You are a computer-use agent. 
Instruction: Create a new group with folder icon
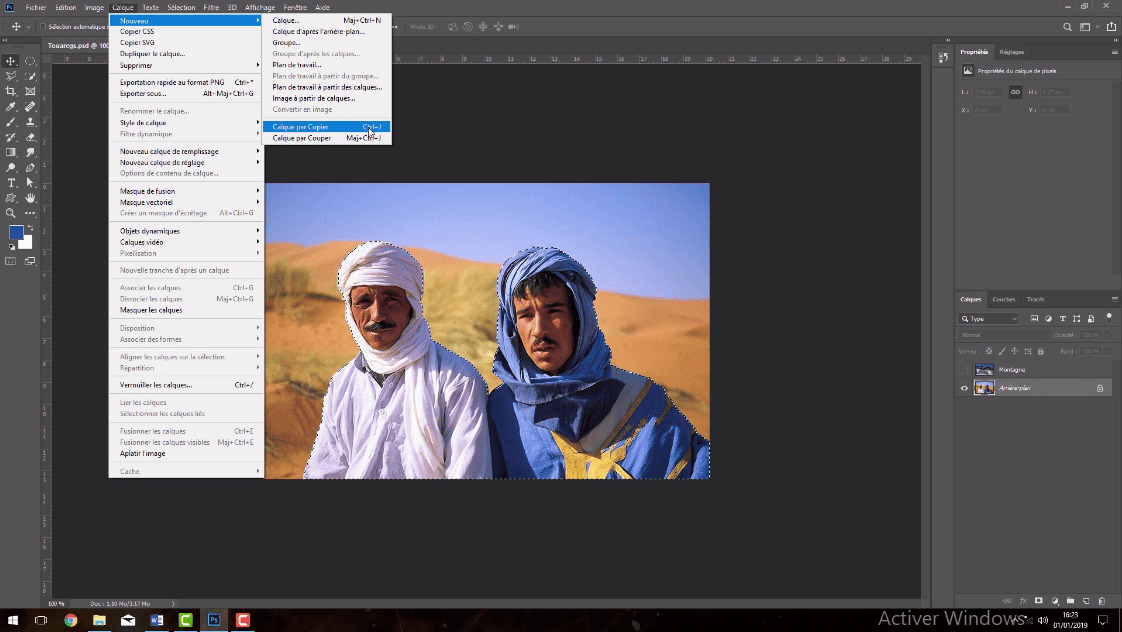tap(1070, 600)
